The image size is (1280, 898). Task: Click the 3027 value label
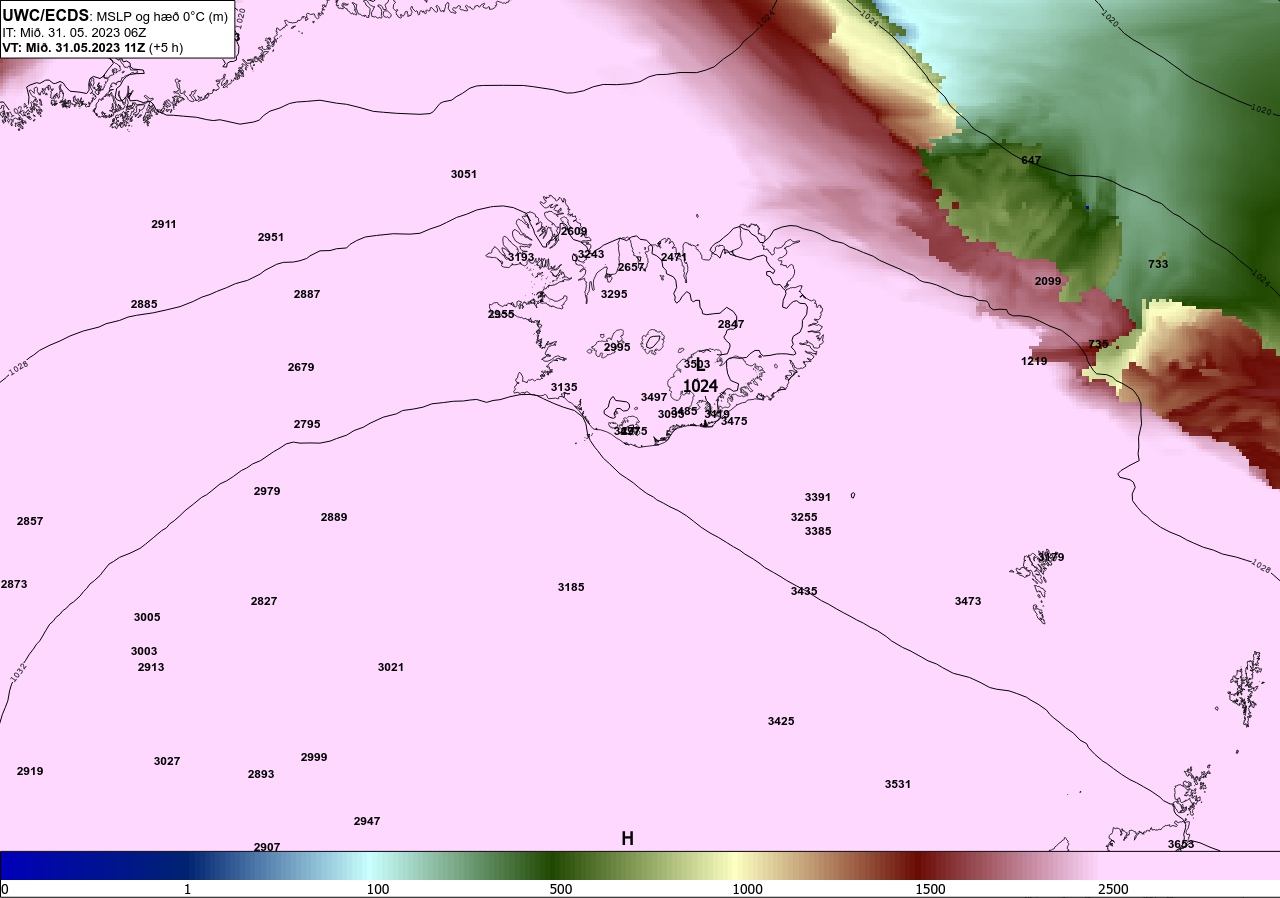point(167,761)
